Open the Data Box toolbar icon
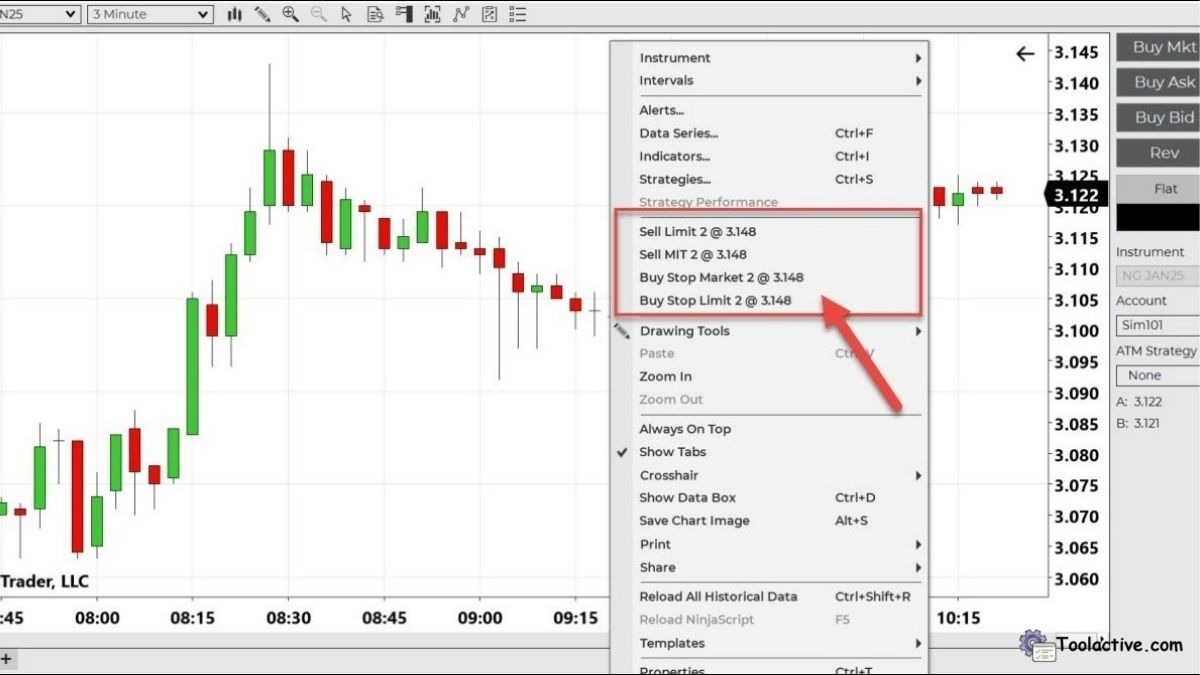The image size is (1200, 675). click(375, 14)
